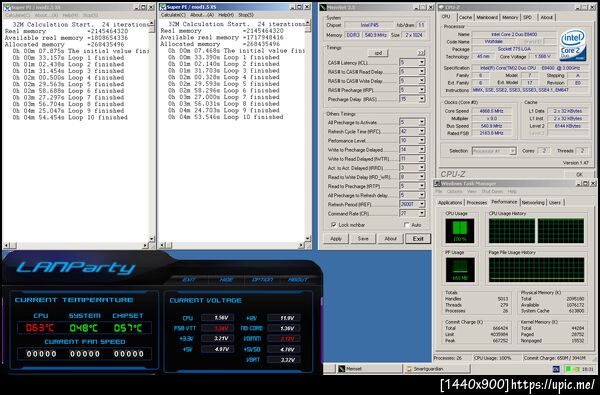Open the Refresh Period (tREF) dropdown

pos(421,204)
